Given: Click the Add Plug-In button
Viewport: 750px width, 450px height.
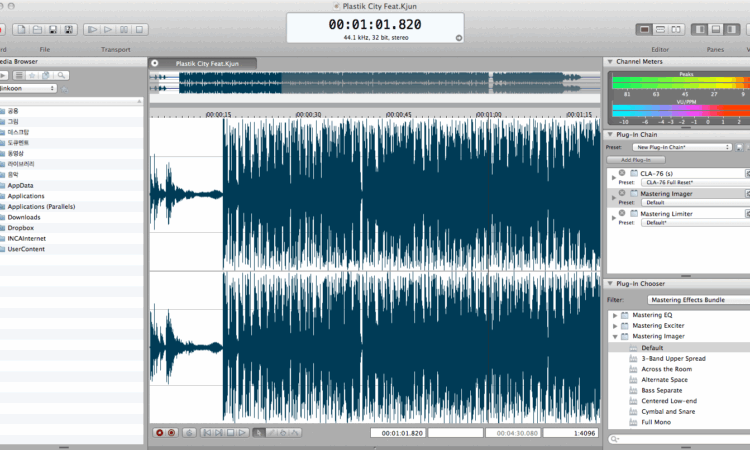Looking at the screenshot, I should 636,160.
